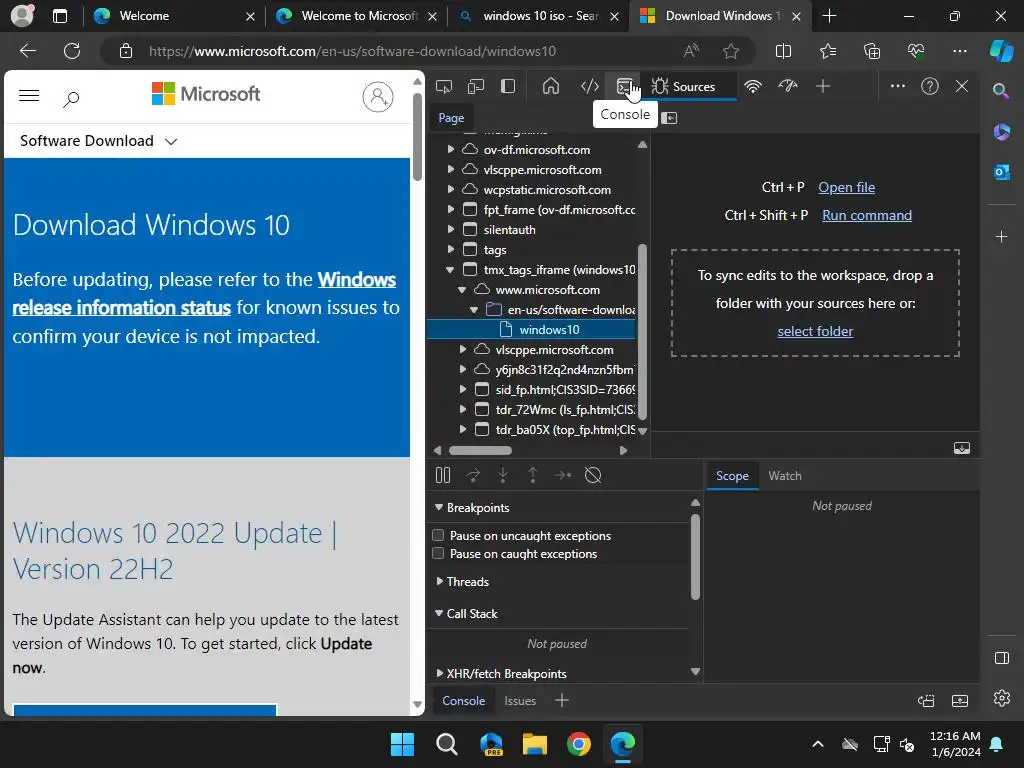Open the Performance panel gauge icon
The height and width of the screenshot is (768, 1024).
(x=788, y=86)
